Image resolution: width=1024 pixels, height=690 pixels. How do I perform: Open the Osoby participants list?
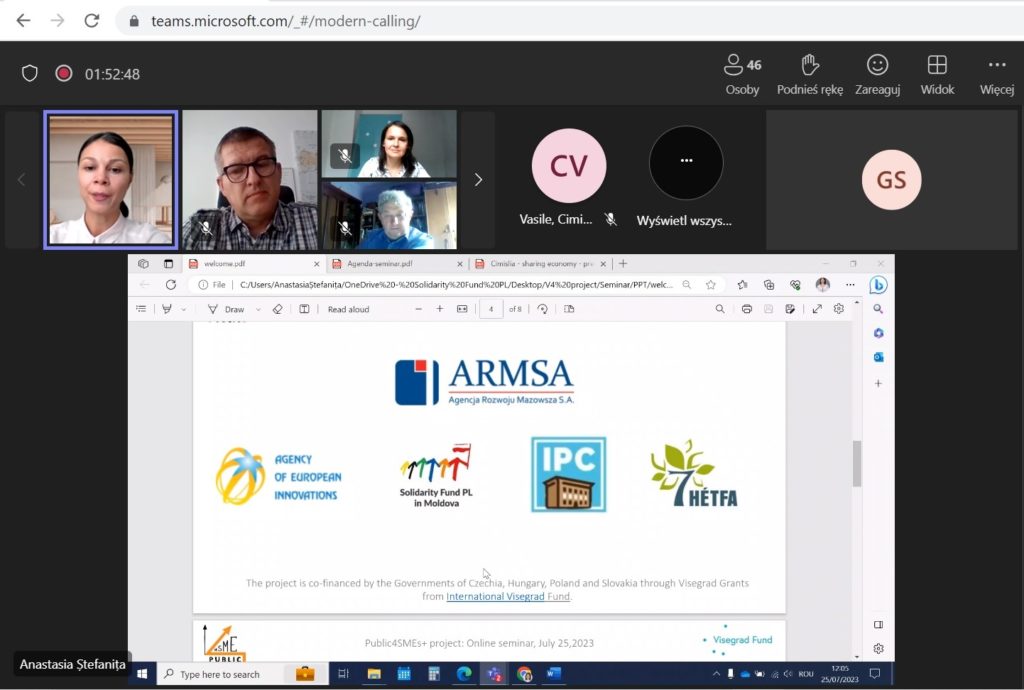(742, 74)
